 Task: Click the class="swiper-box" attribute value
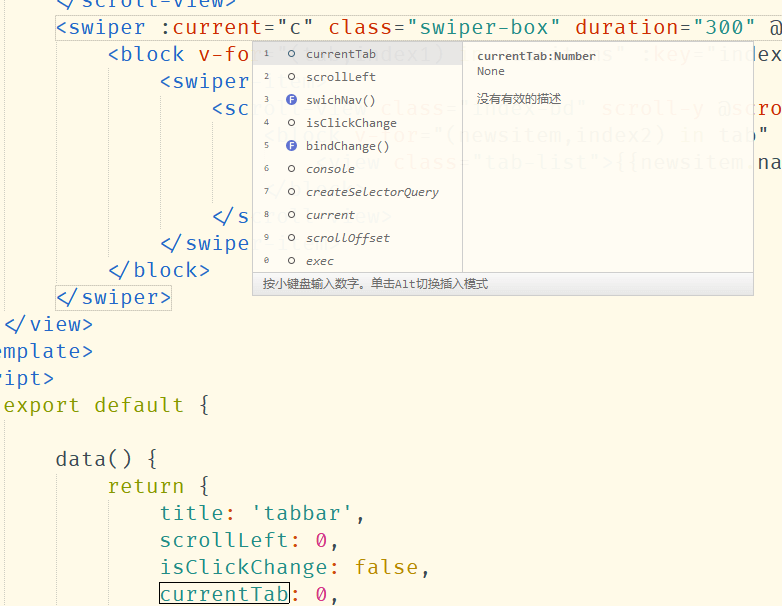pyautogui.click(x=483, y=27)
